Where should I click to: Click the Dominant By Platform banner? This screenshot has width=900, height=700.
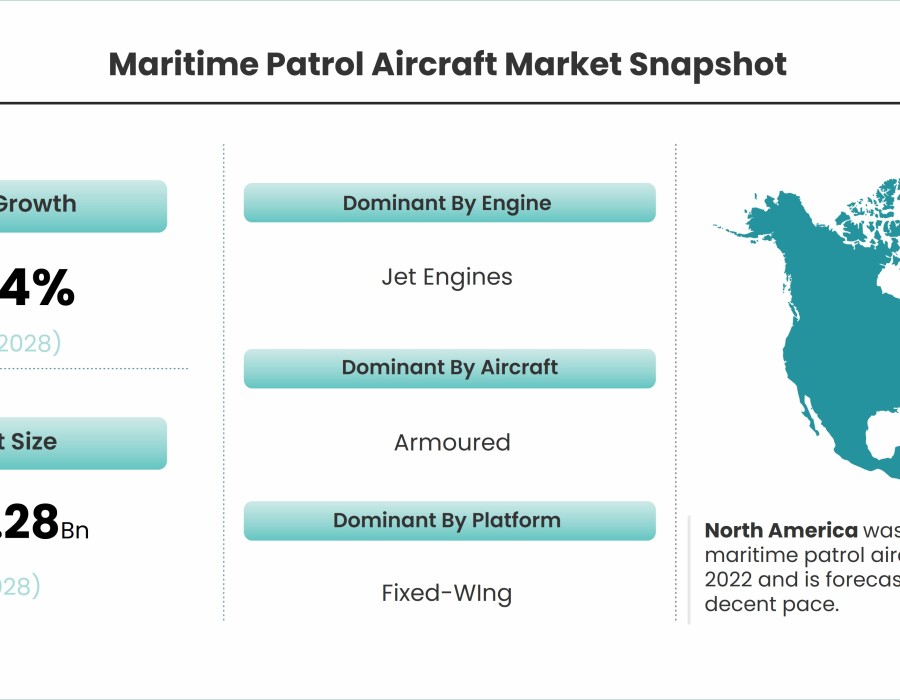[449, 521]
